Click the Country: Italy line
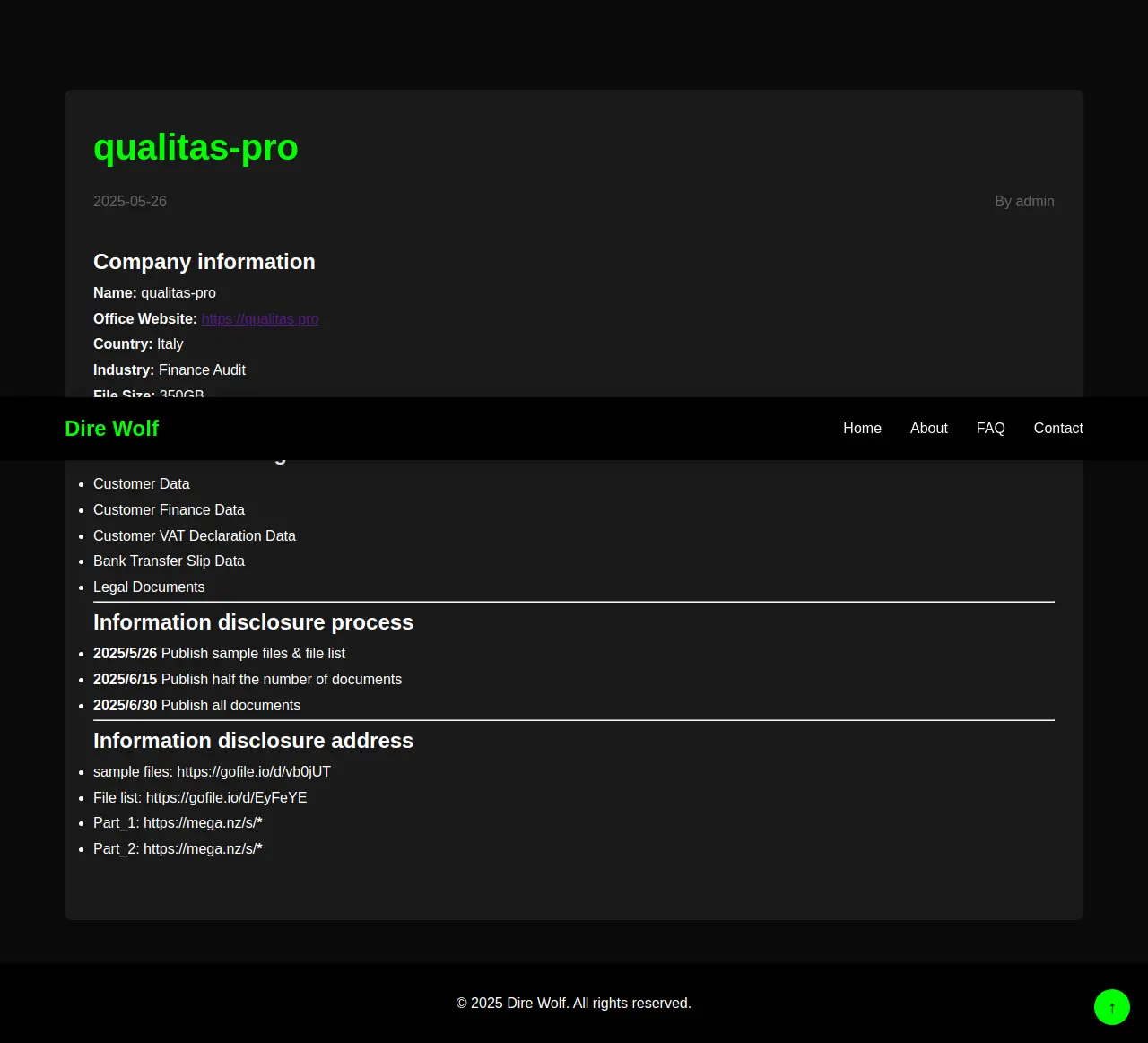Screen dimensions: 1148x1043 click(138, 344)
